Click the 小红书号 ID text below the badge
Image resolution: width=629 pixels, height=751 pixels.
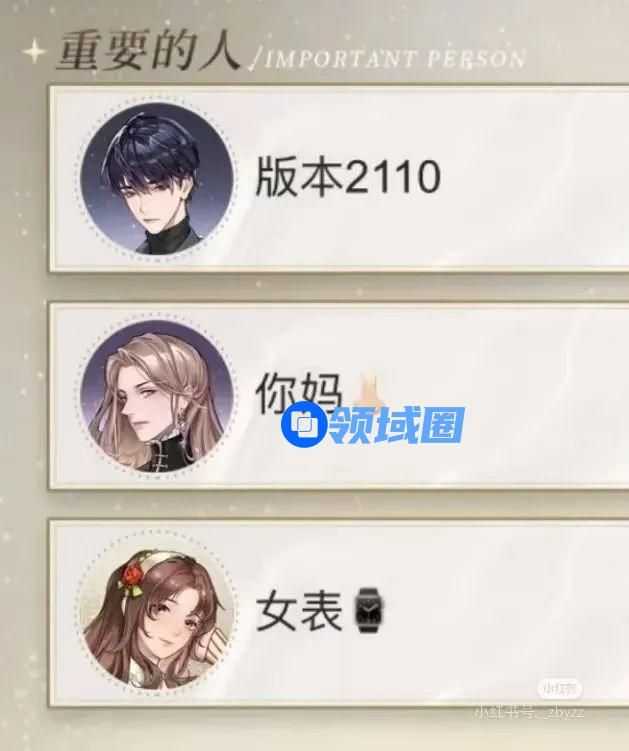coord(529,712)
